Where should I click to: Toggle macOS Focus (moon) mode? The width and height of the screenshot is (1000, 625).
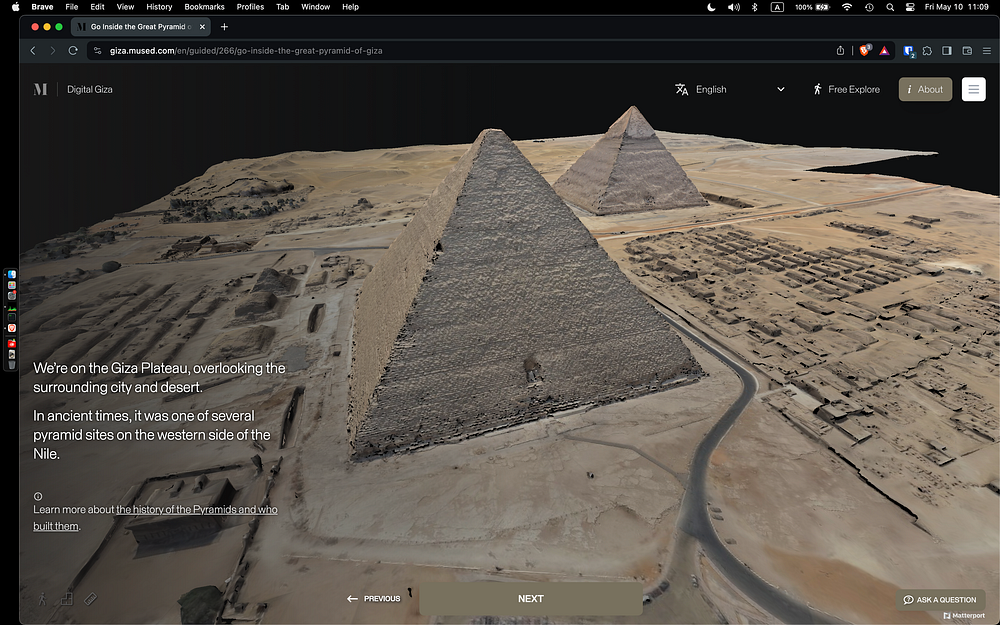[712, 7]
